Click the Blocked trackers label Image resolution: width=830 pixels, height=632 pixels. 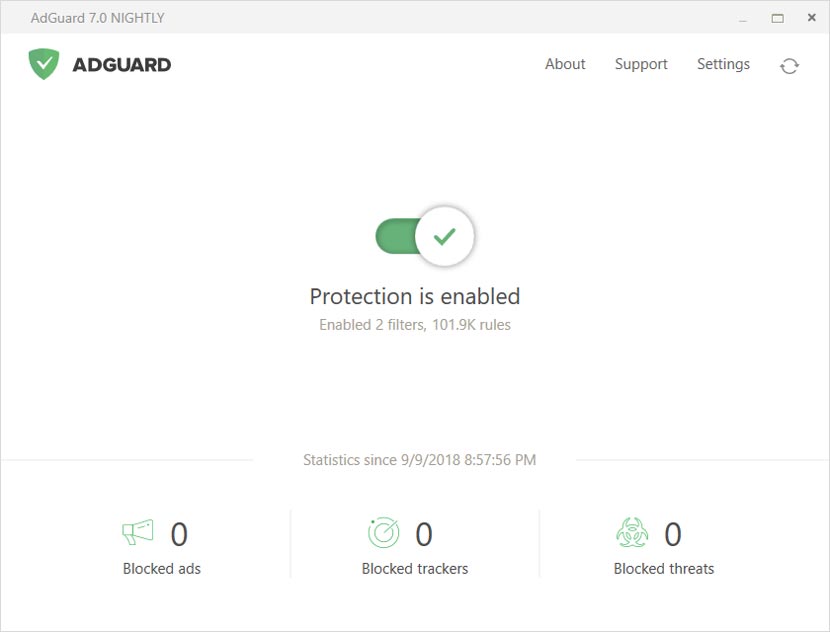[414, 568]
